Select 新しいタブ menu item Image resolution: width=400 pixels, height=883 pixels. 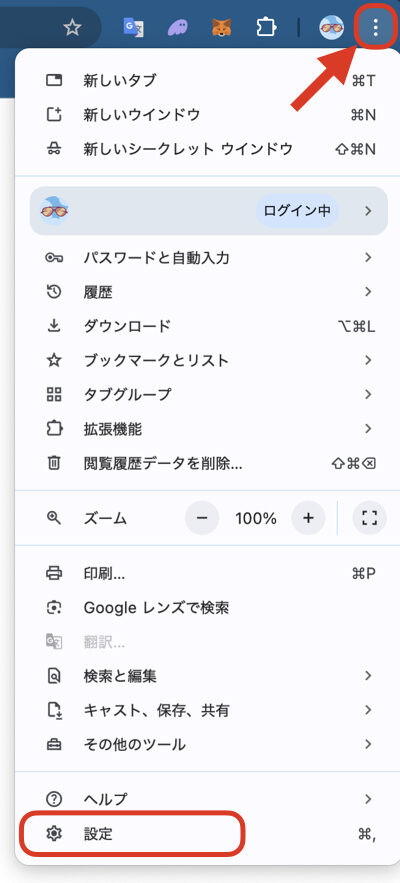tap(208, 81)
